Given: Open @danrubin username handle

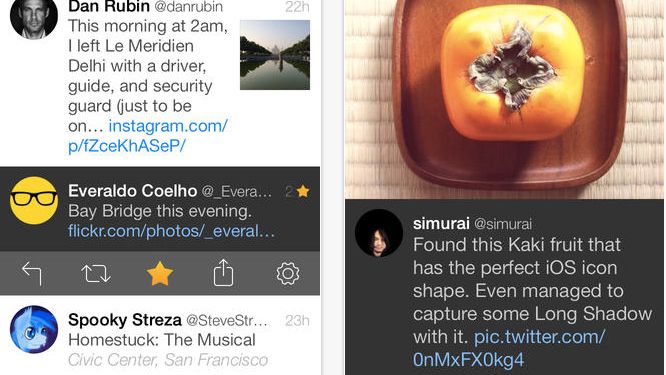Looking at the screenshot, I should click(x=188, y=6).
